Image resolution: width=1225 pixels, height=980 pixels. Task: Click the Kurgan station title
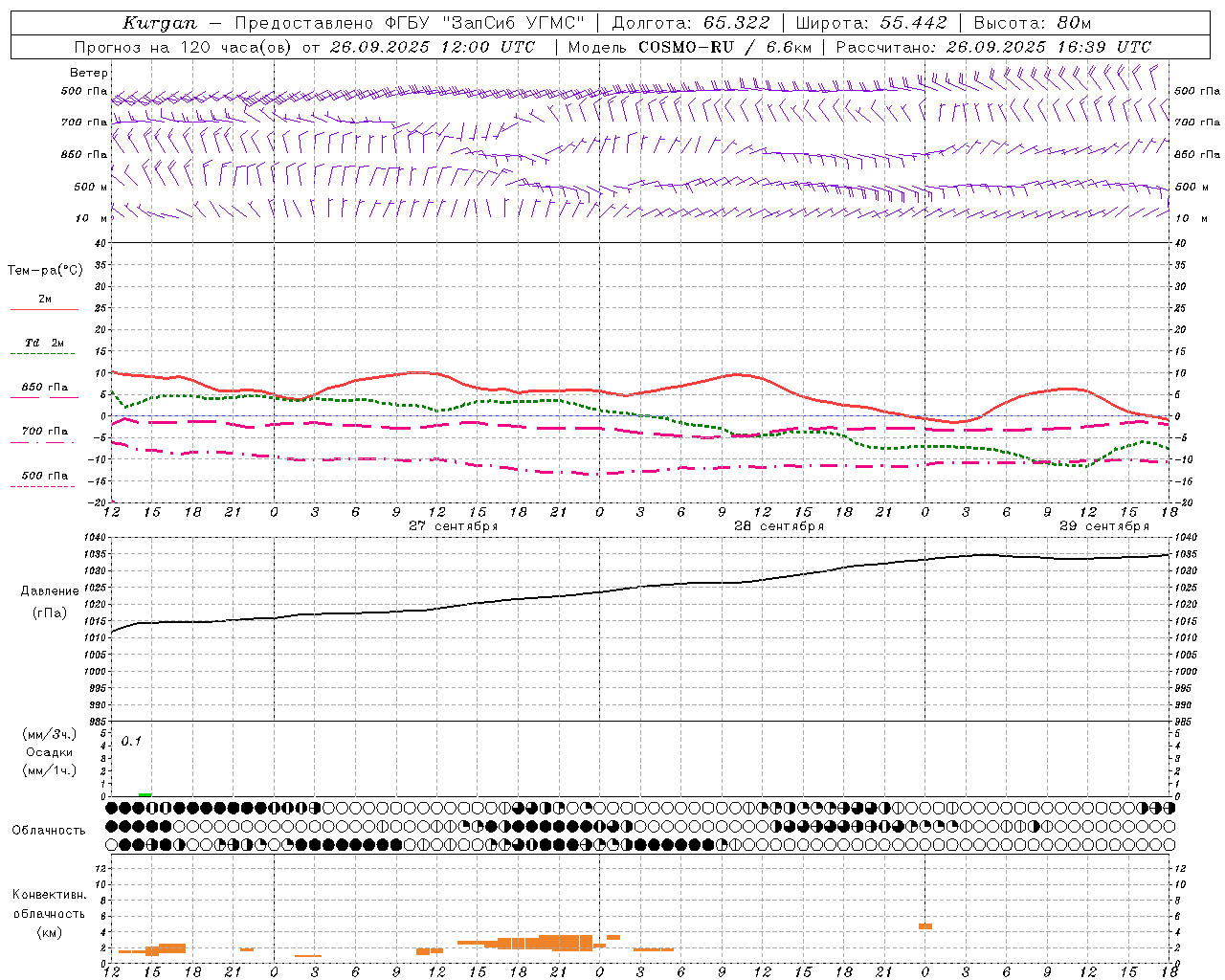pos(160,23)
